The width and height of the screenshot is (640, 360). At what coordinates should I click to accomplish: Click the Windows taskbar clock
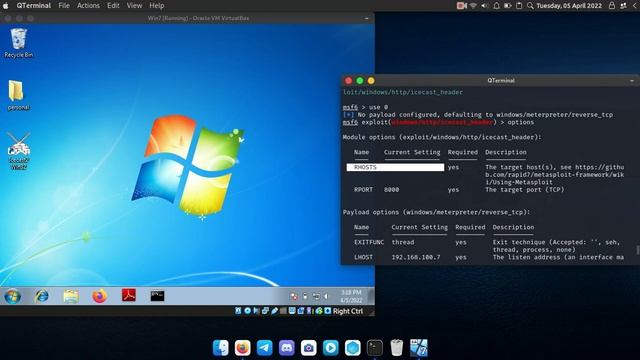[x=351, y=296]
